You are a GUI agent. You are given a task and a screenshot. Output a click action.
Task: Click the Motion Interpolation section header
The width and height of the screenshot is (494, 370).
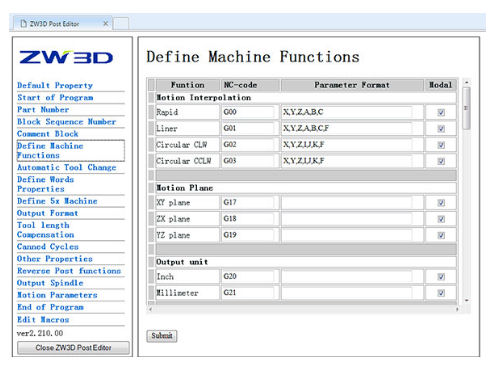click(306, 98)
